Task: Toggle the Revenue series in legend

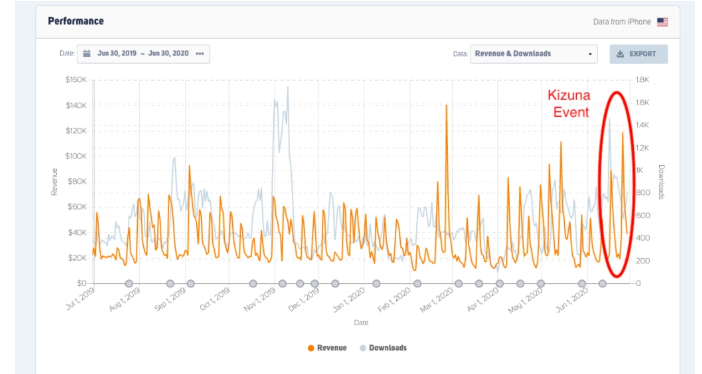Action: 327,348
